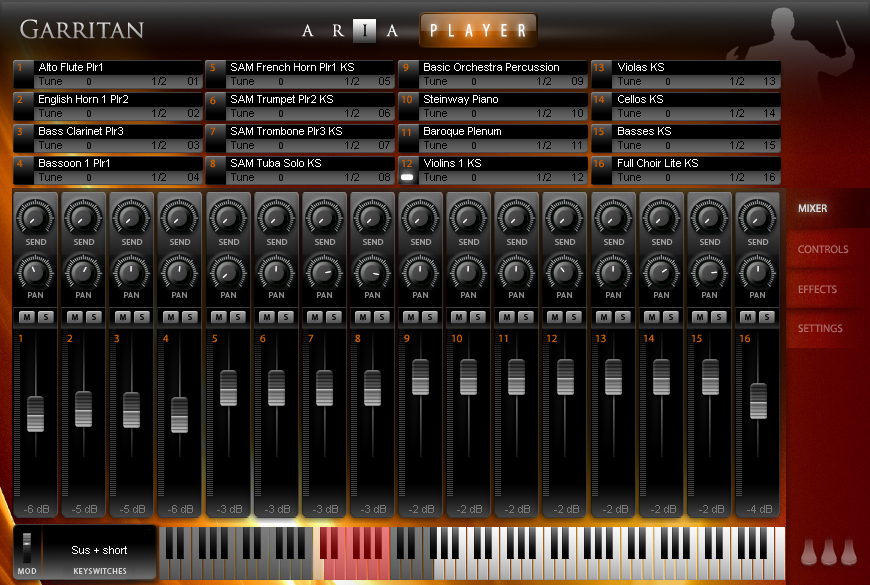Screen dimensions: 870x585
Task: Open instrument slot 5 SAM French Horn
Action: coord(310,67)
